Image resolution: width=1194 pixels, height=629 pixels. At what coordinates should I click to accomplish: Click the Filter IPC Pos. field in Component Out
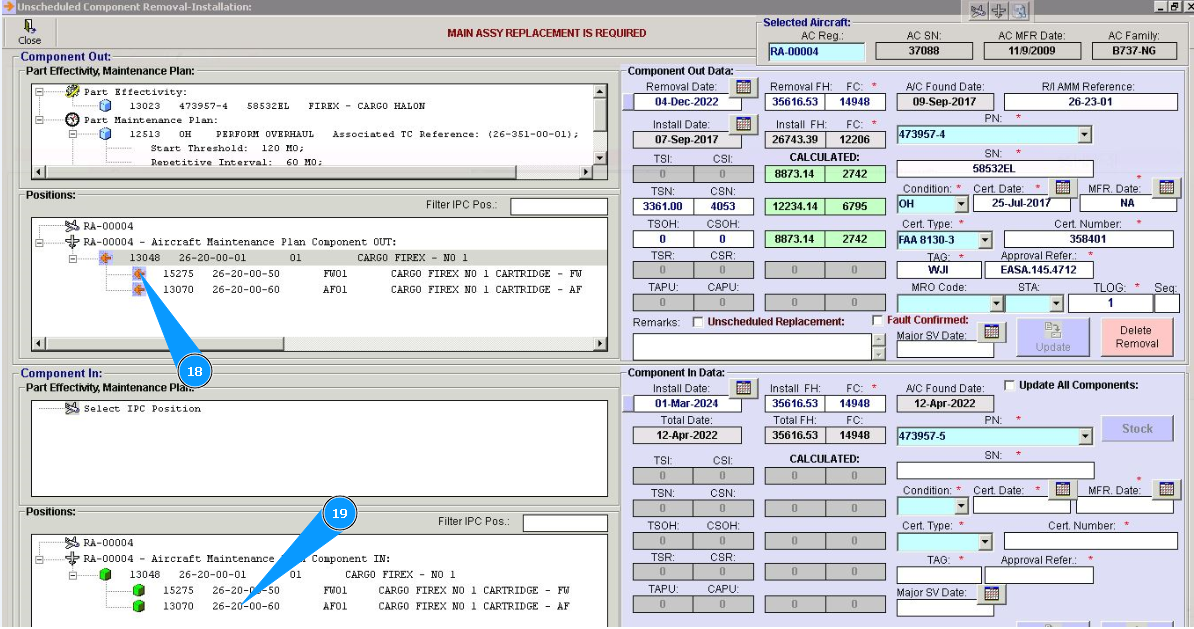(558, 207)
